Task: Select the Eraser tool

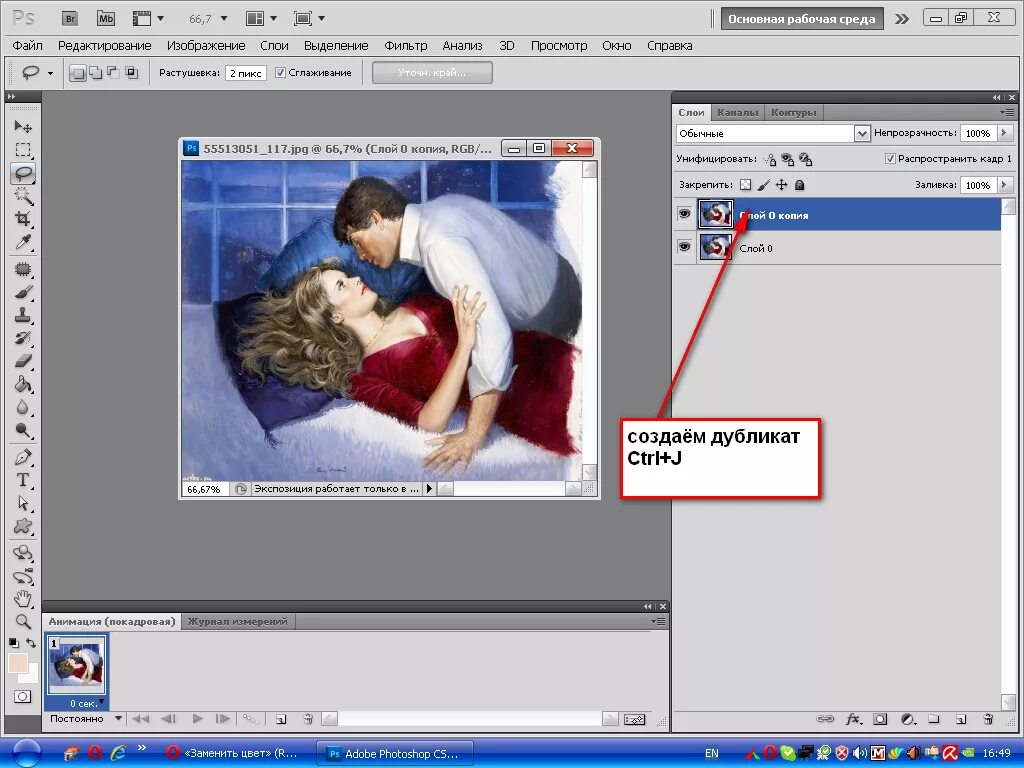Action: [23, 361]
